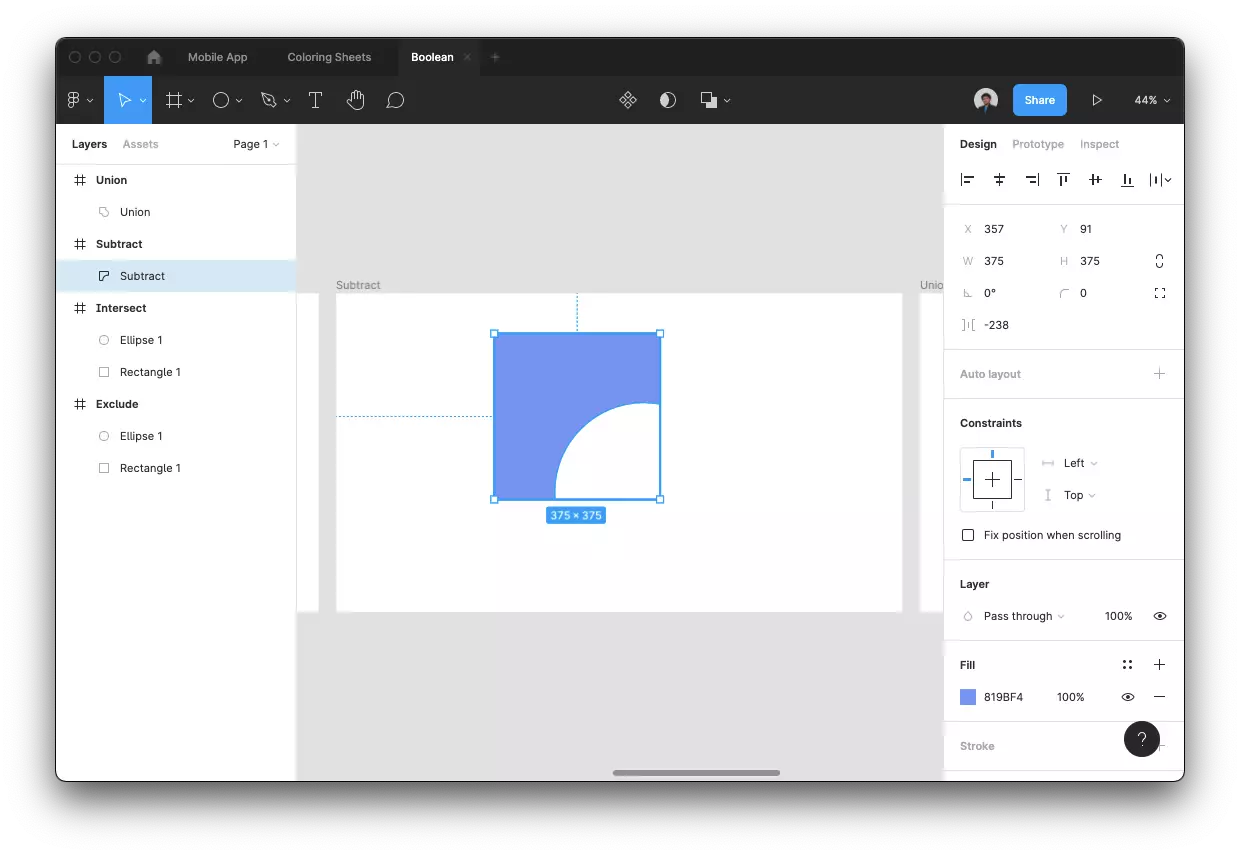Select the Comment tool

tap(395, 100)
